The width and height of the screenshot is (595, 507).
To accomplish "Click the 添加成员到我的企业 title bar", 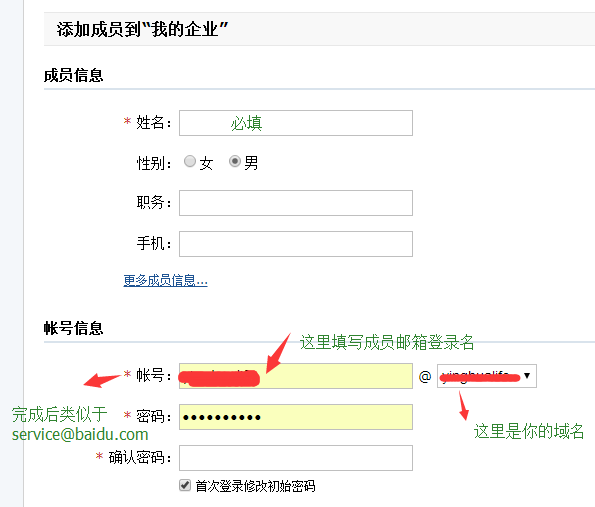I will (x=320, y=29).
